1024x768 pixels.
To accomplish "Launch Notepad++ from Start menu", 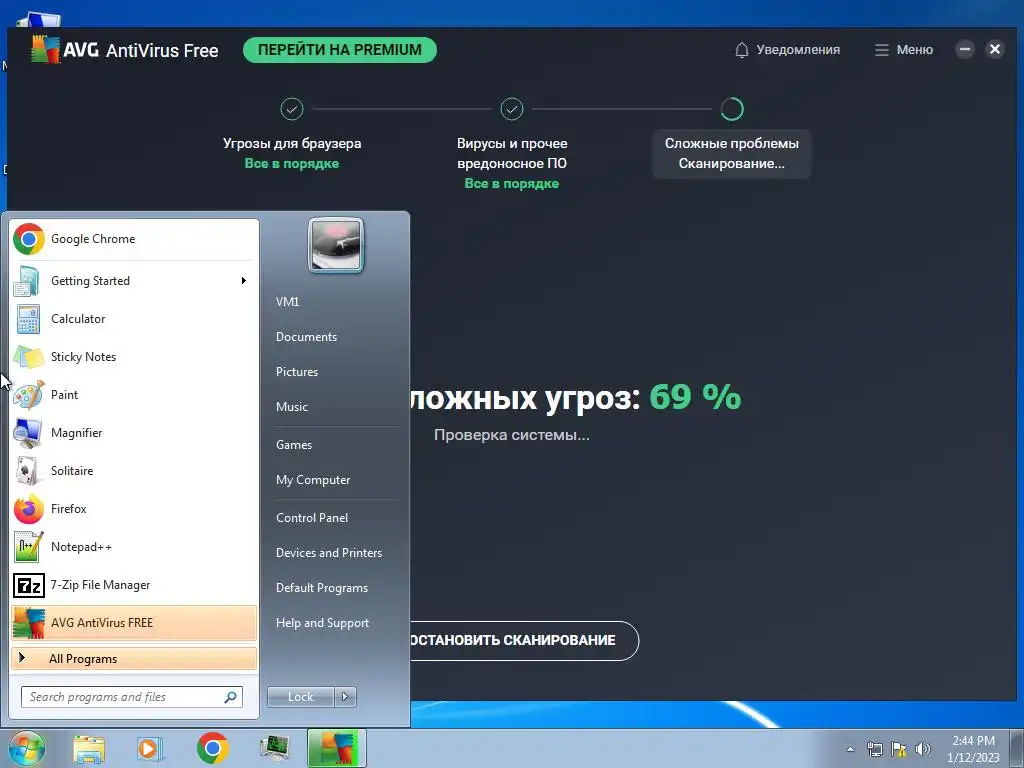I will [134, 547].
